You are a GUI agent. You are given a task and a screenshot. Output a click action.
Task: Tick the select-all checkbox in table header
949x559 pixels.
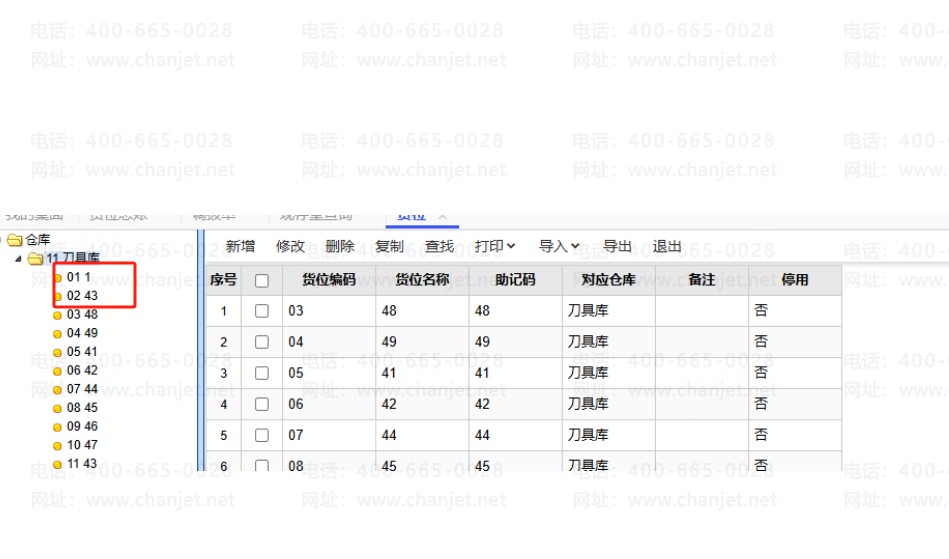(x=262, y=281)
